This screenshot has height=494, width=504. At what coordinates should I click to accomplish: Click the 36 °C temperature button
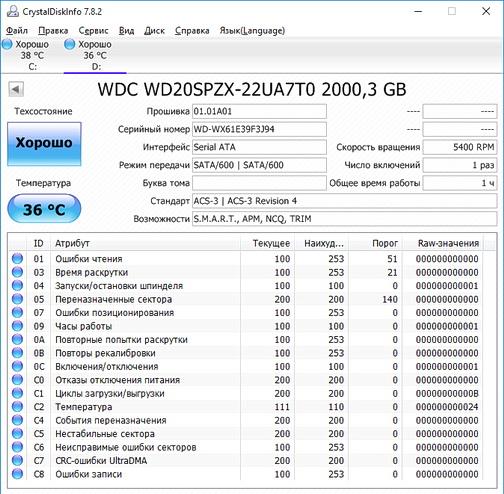point(44,209)
